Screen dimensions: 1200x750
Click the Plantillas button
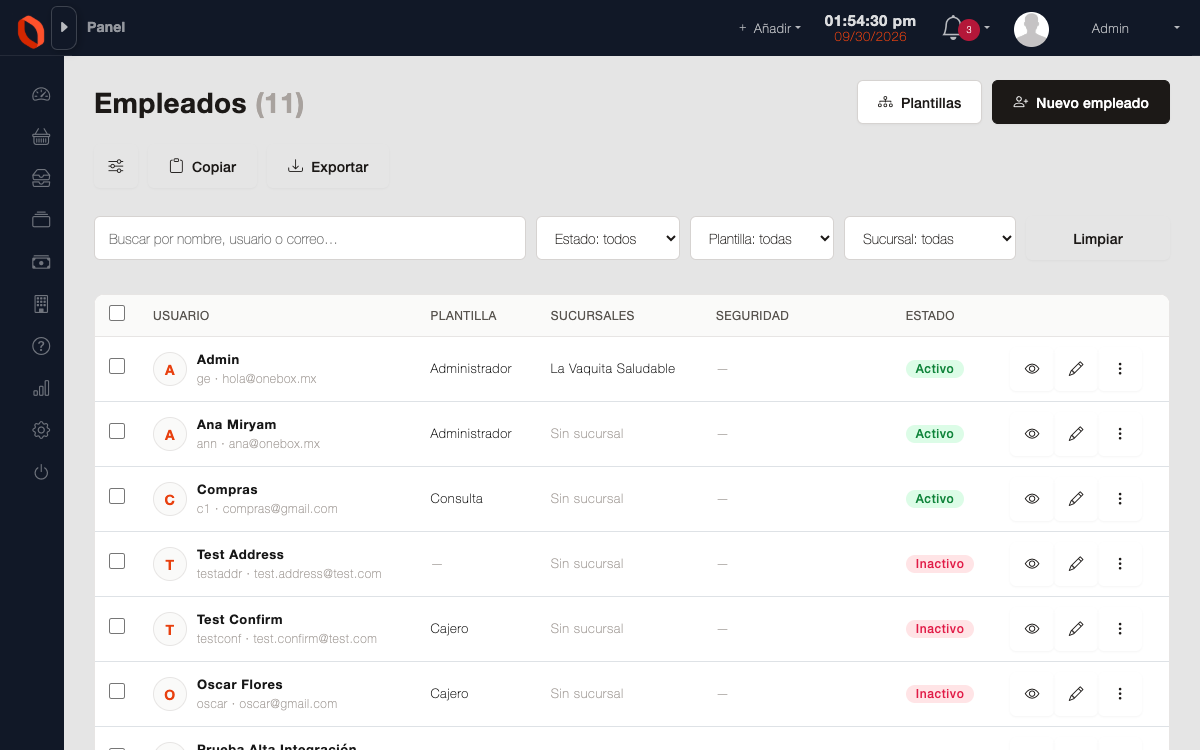coord(919,102)
